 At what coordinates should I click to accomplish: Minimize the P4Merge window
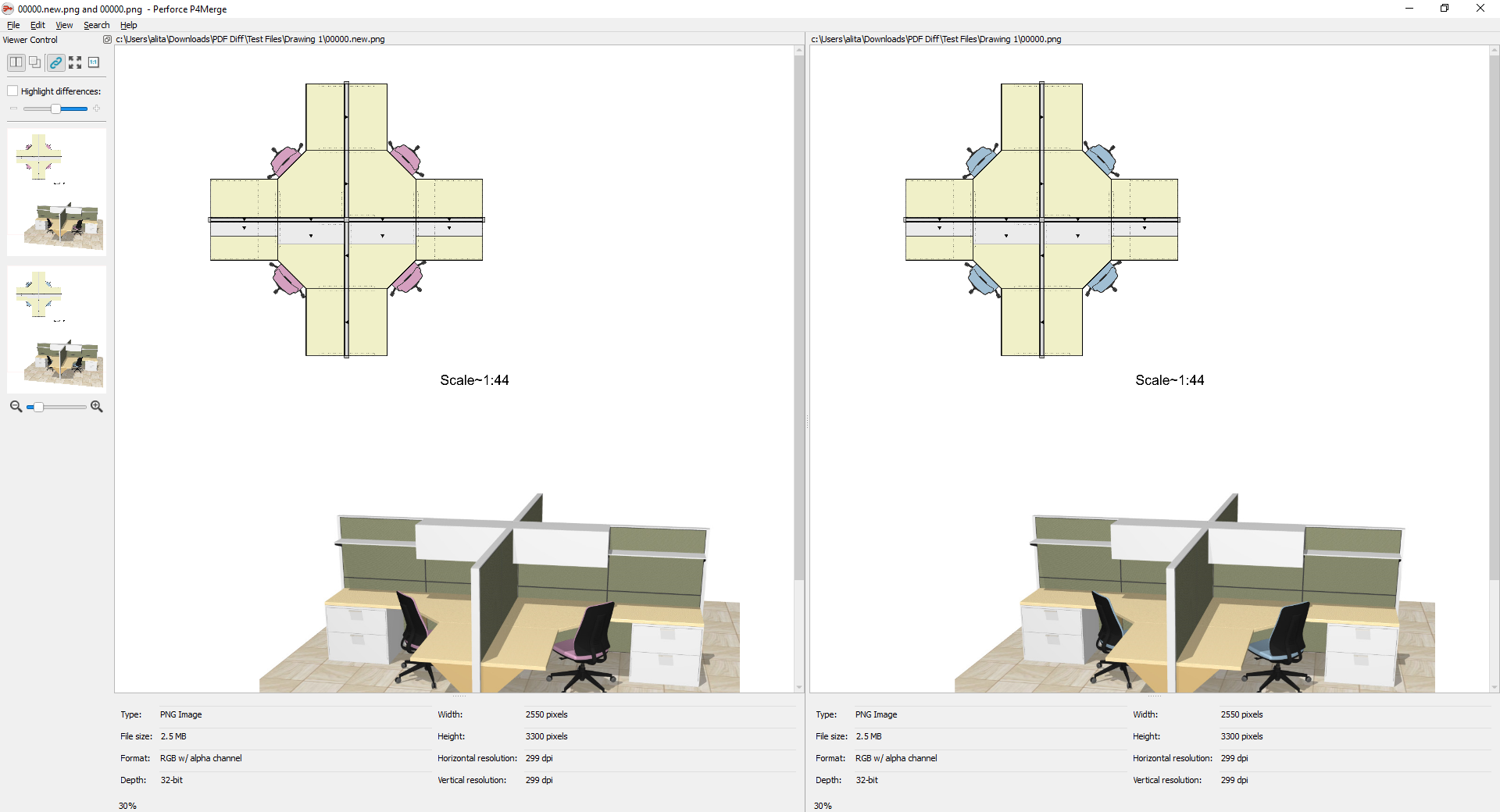pyautogui.click(x=1409, y=9)
